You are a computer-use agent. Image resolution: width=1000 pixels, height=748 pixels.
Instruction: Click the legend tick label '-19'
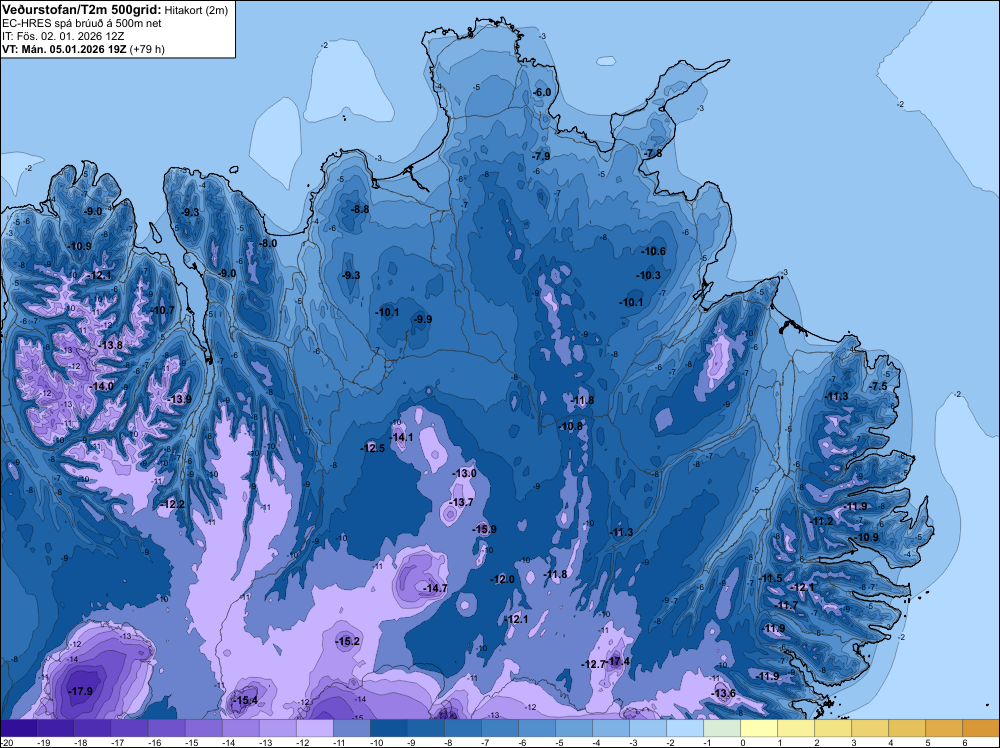44,742
